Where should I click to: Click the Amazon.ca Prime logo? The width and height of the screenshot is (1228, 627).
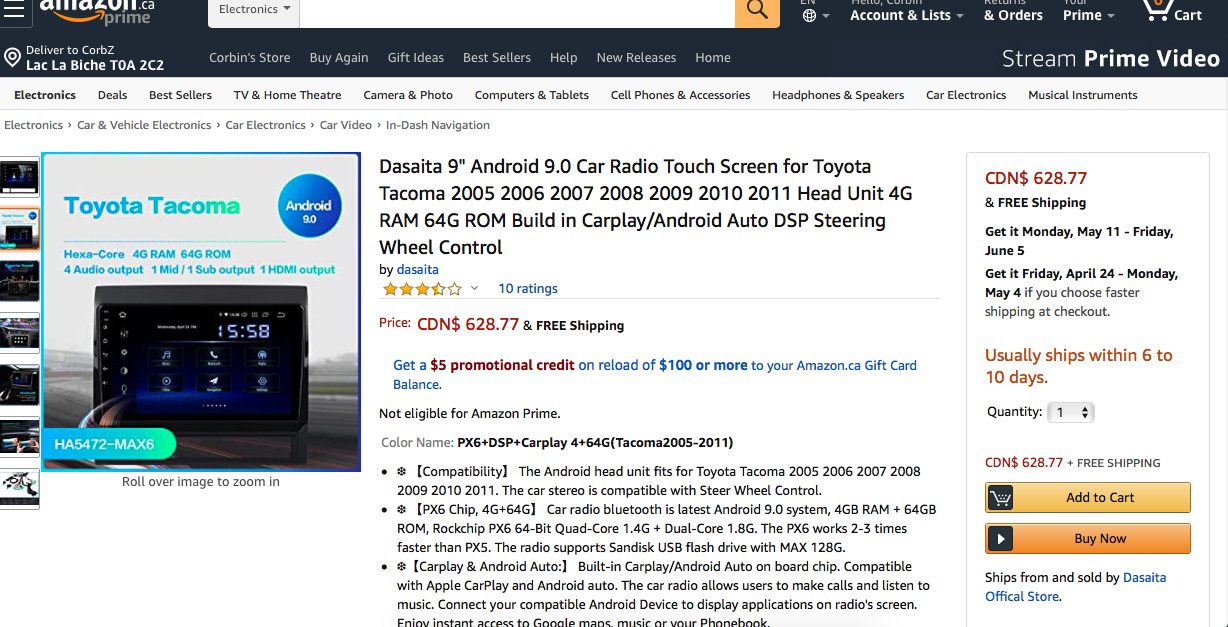coord(97,11)
